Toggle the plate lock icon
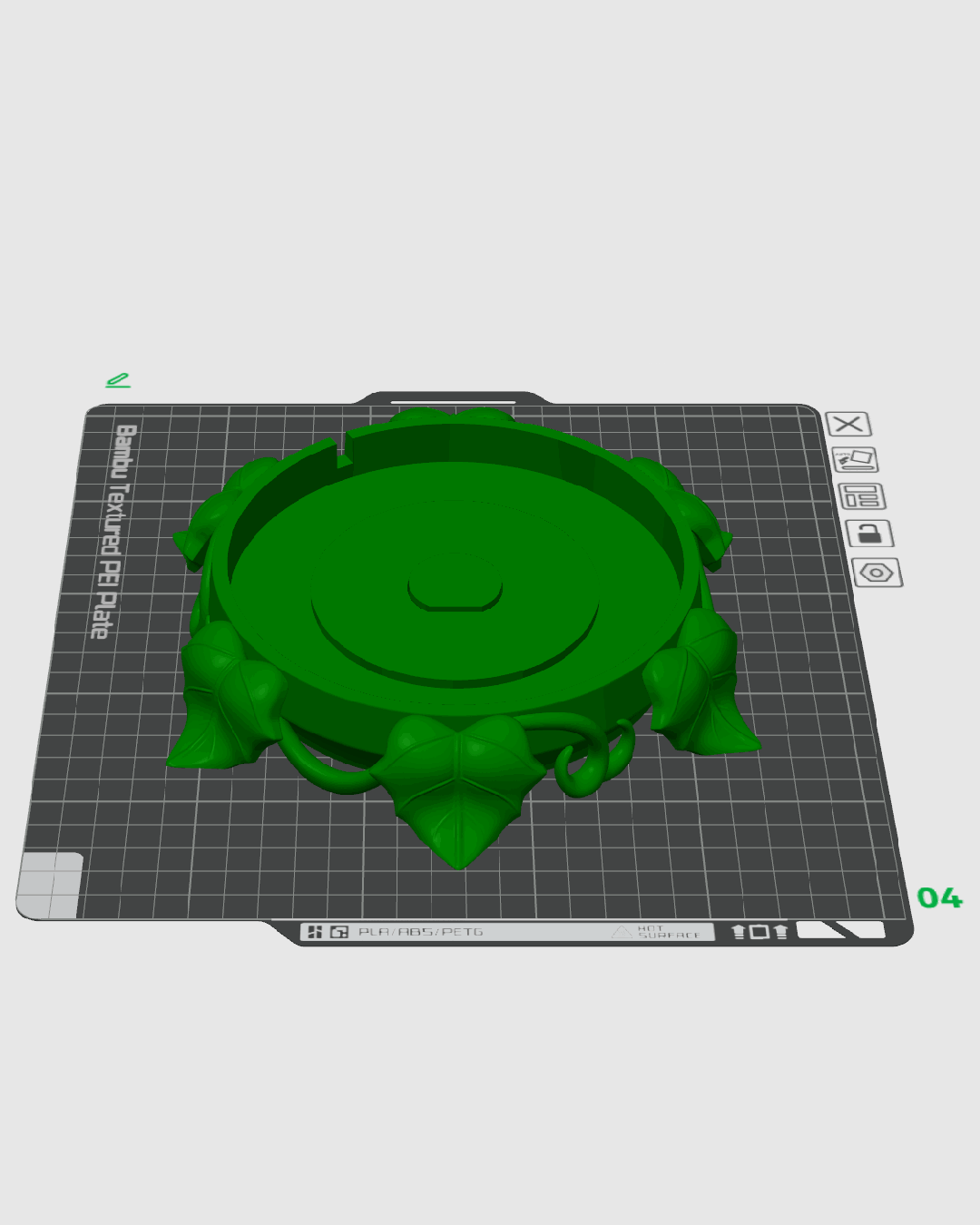The height and width of the screenshot is (1225, 980). tap(869, 534)
